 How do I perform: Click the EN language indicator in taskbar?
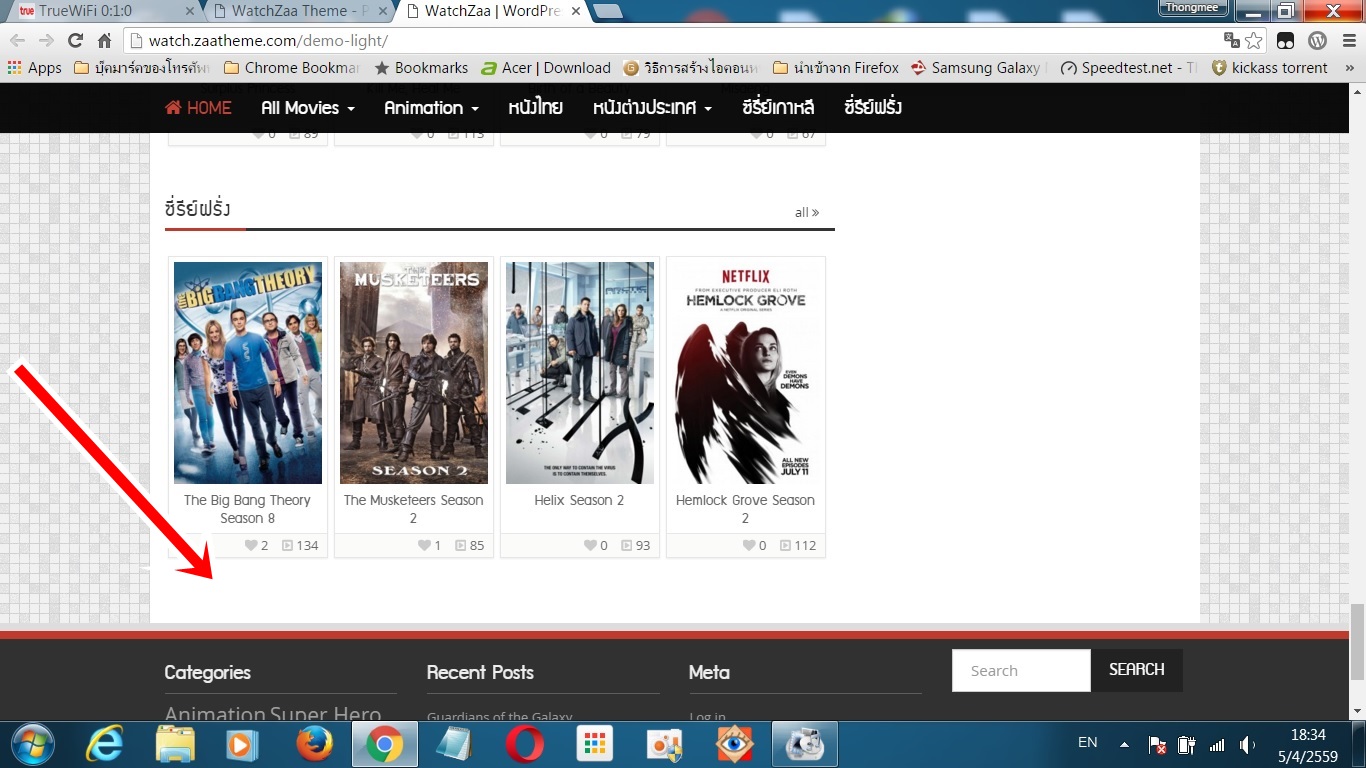pos(1087,743)
